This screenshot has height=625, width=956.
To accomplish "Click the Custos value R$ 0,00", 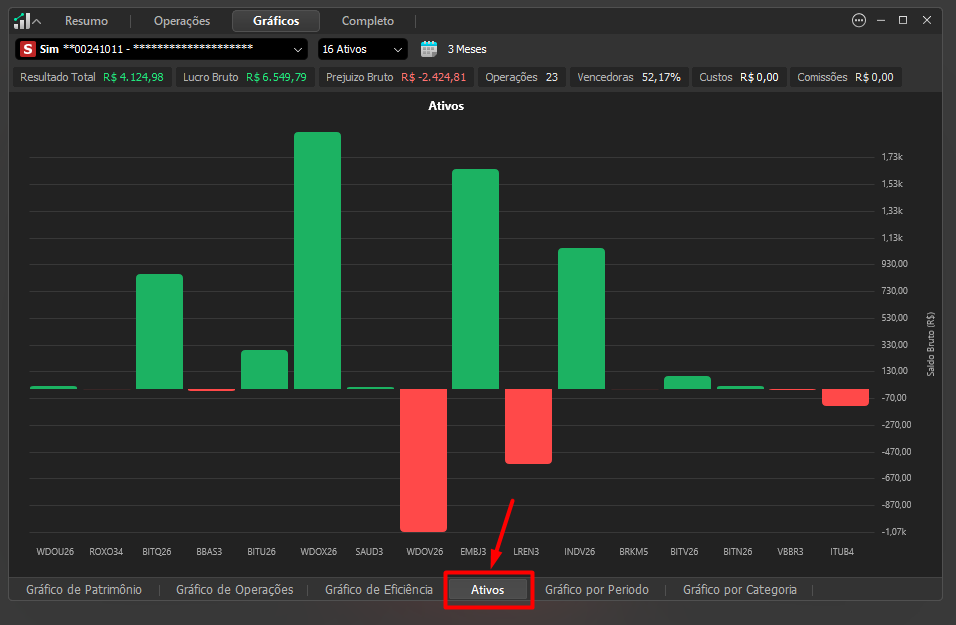I will coord(759,77).
